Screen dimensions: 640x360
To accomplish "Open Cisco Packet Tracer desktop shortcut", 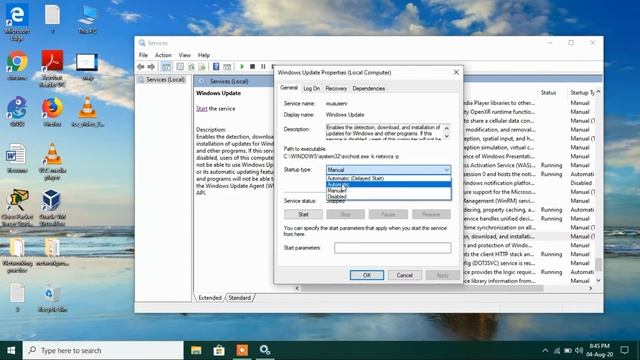I will click(x=17, y=207).
